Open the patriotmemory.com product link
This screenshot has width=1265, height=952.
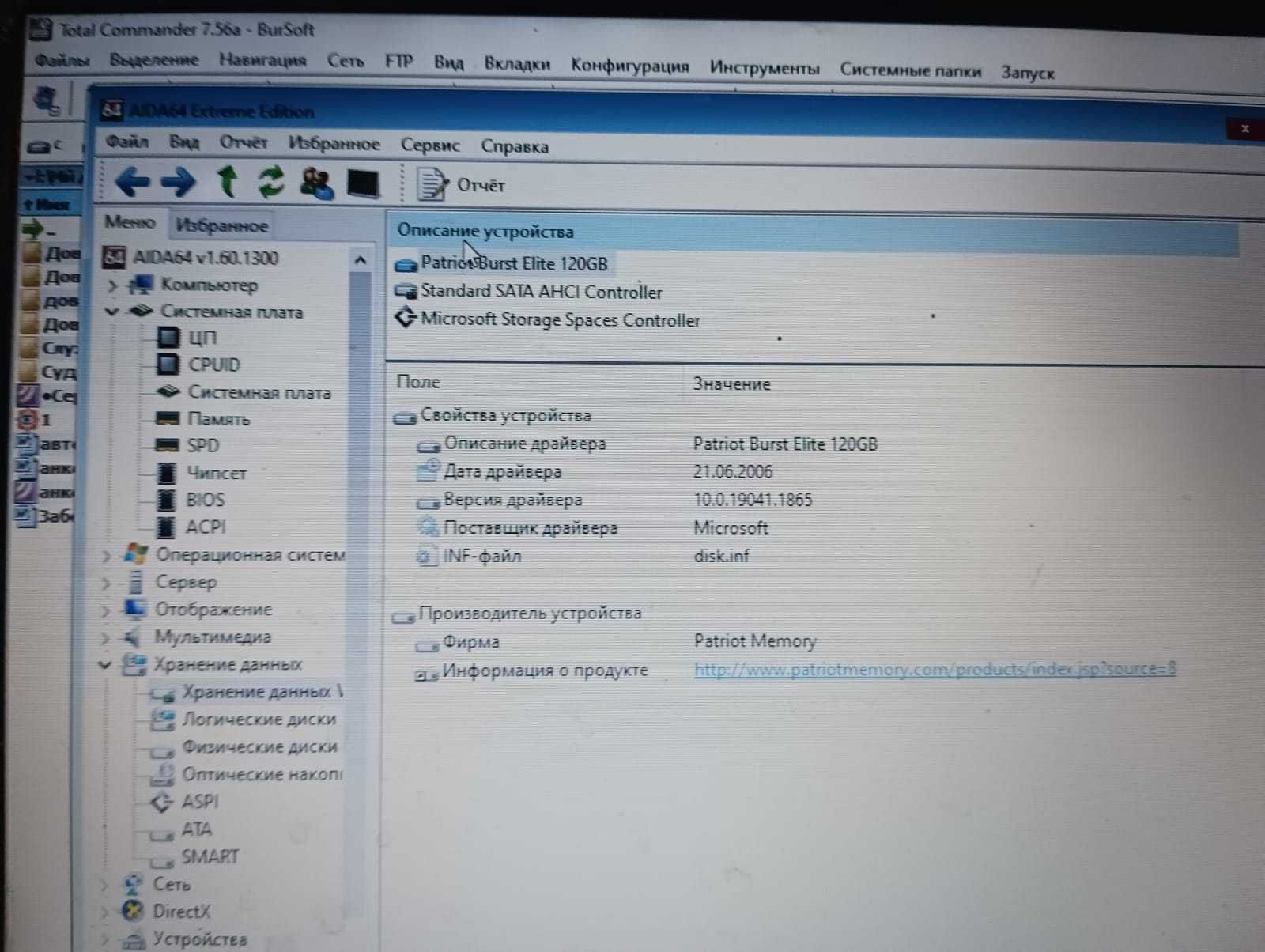click(x=935, y=669)
